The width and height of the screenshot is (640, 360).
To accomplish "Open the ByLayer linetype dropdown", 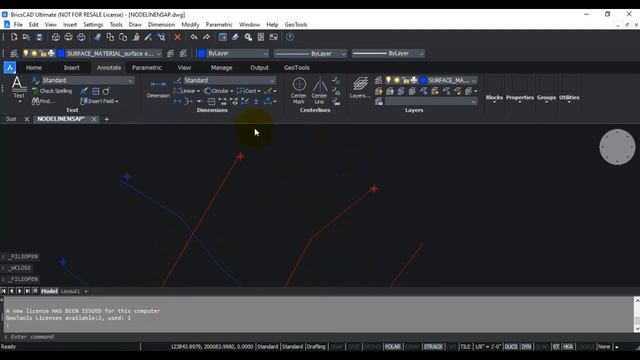I will coord(343,53).
